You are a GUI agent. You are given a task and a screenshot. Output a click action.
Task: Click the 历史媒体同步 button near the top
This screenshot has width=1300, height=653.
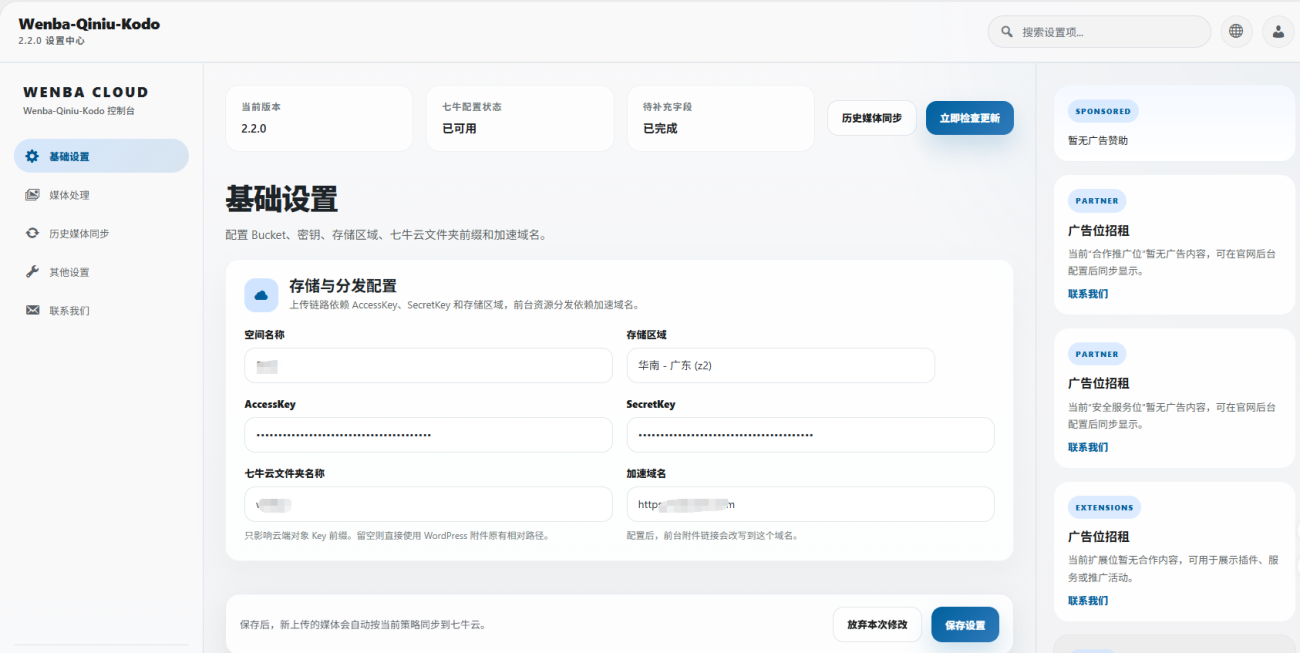[x=871, y=117]
